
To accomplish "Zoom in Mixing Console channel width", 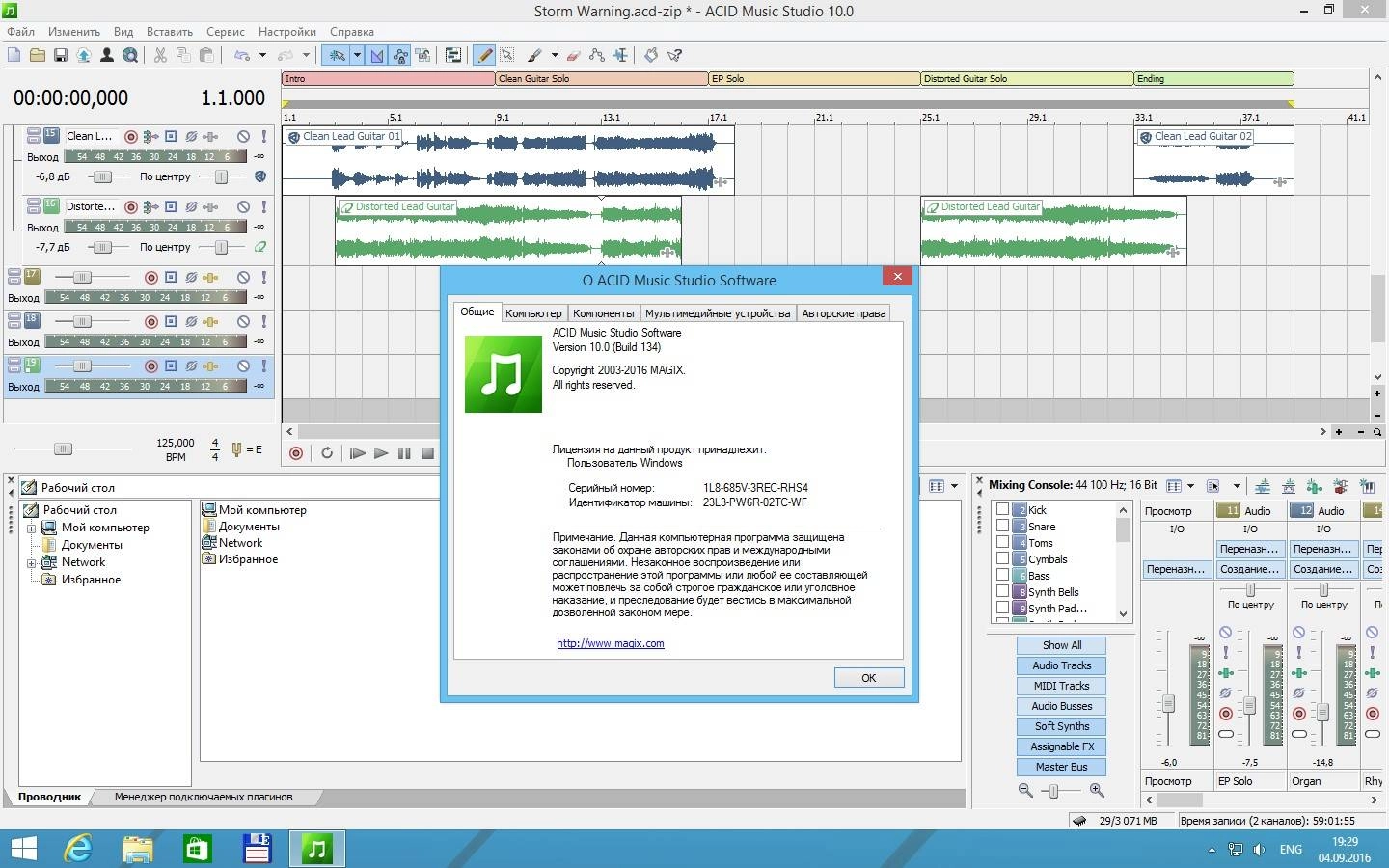I will (1097, 790).
